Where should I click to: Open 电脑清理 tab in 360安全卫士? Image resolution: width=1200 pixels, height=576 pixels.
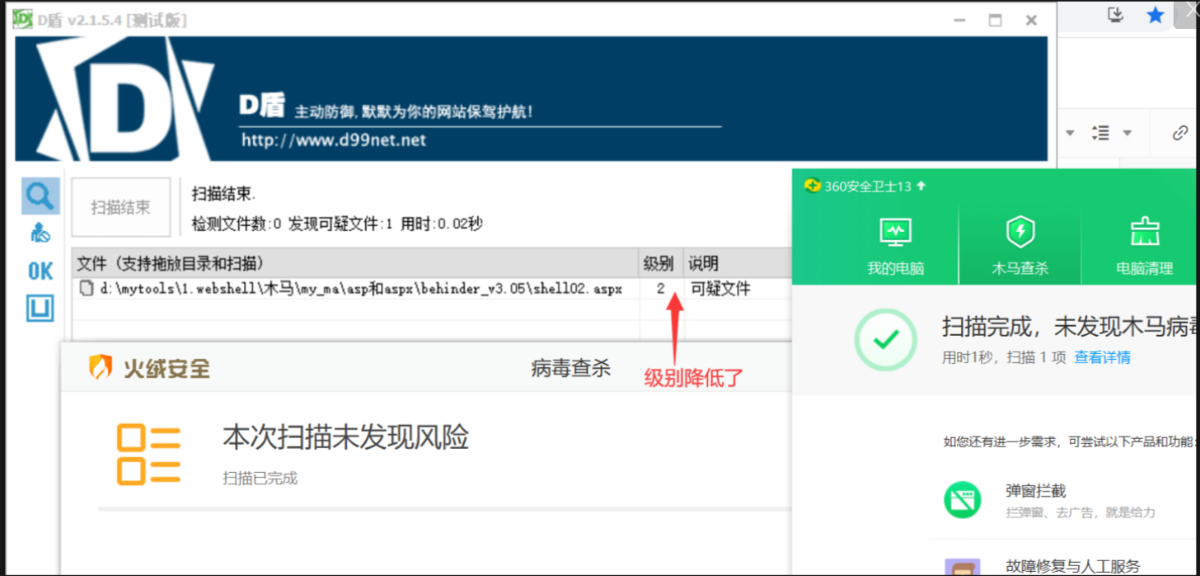point(1145,246)
